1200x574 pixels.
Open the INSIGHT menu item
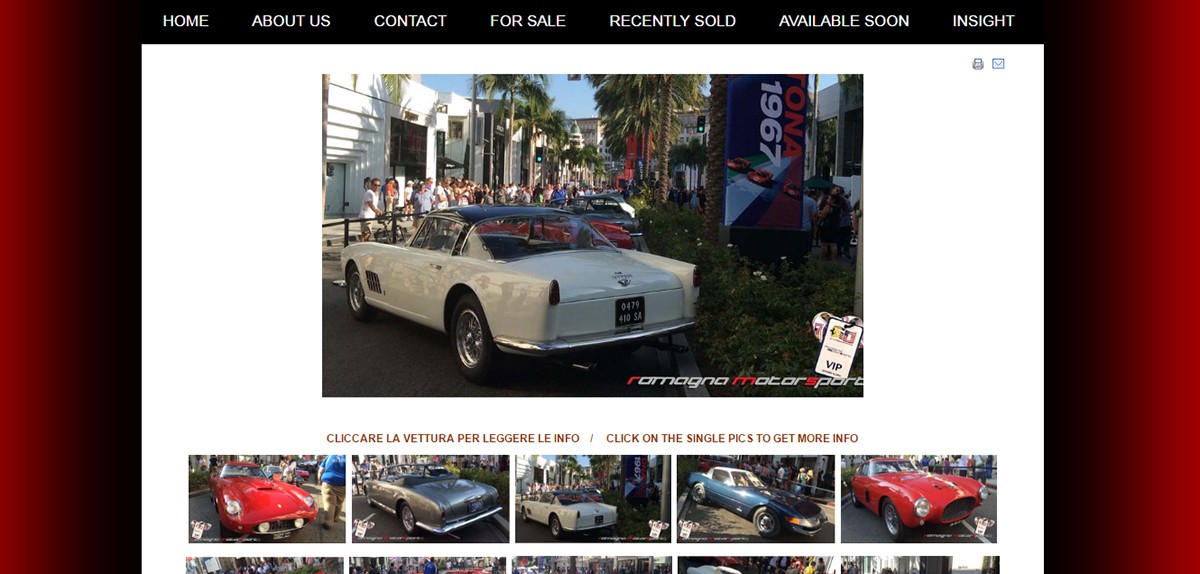(x=983, y=21)
